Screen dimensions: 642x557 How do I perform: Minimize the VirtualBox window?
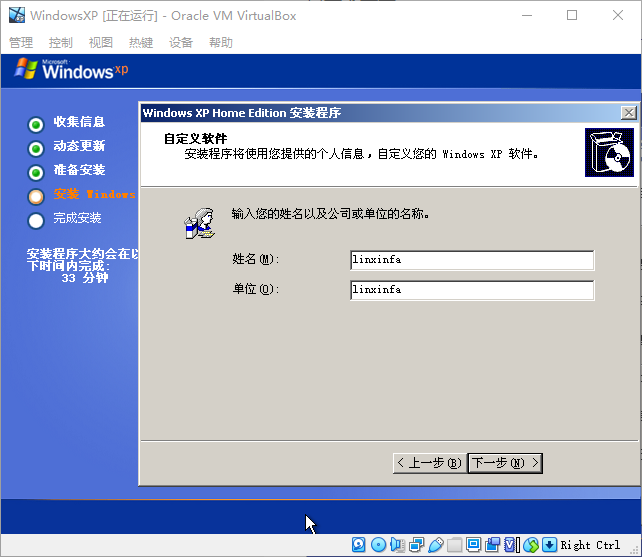(527, 16)
